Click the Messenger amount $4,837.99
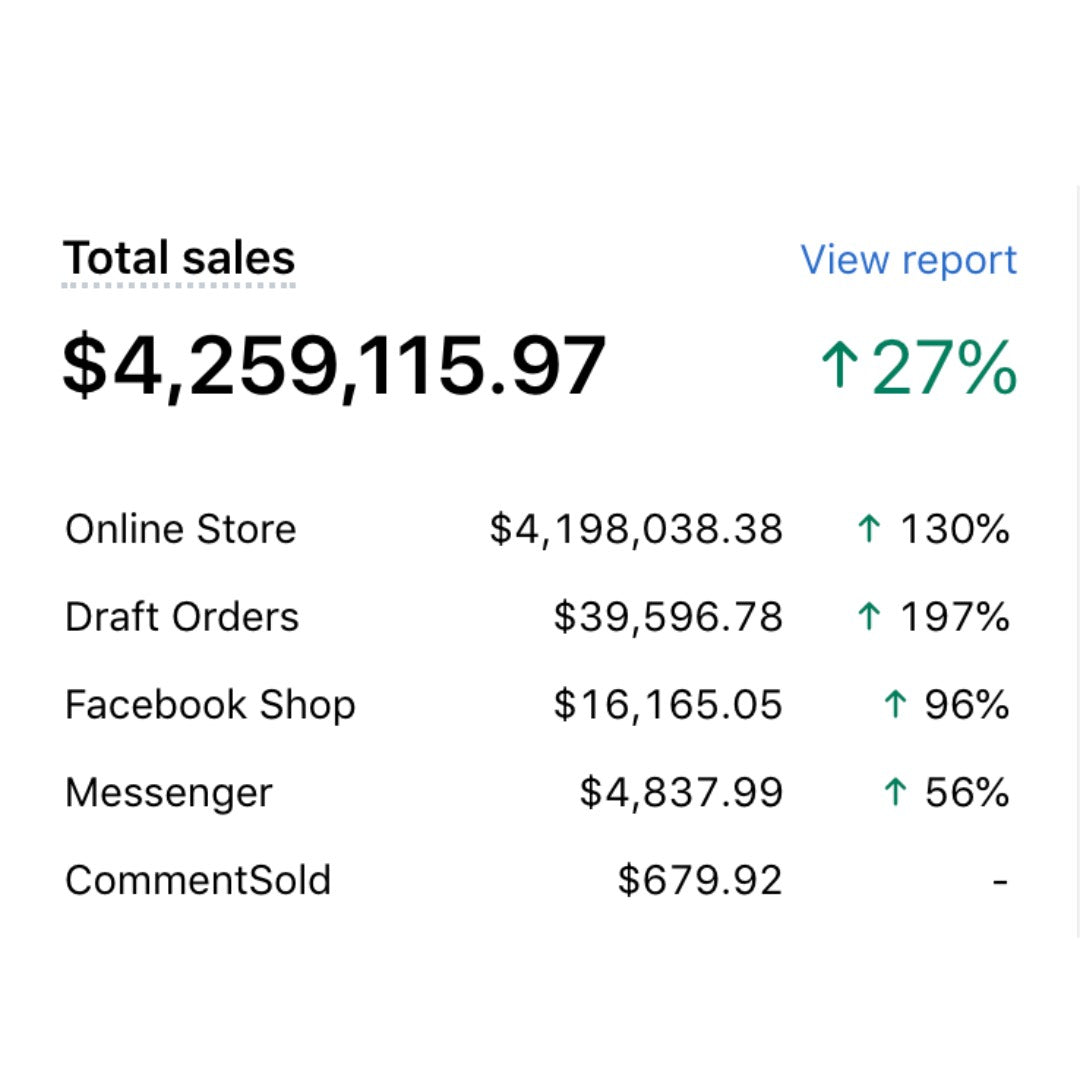 681,793
